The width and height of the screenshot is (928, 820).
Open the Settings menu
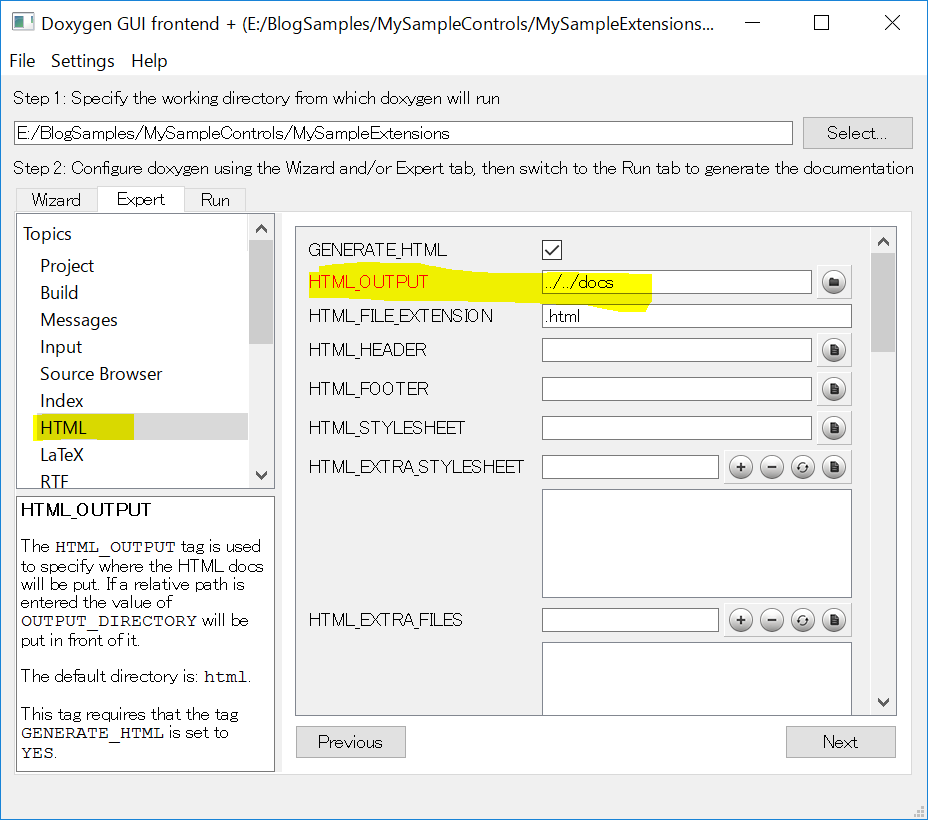pos(82,61)
